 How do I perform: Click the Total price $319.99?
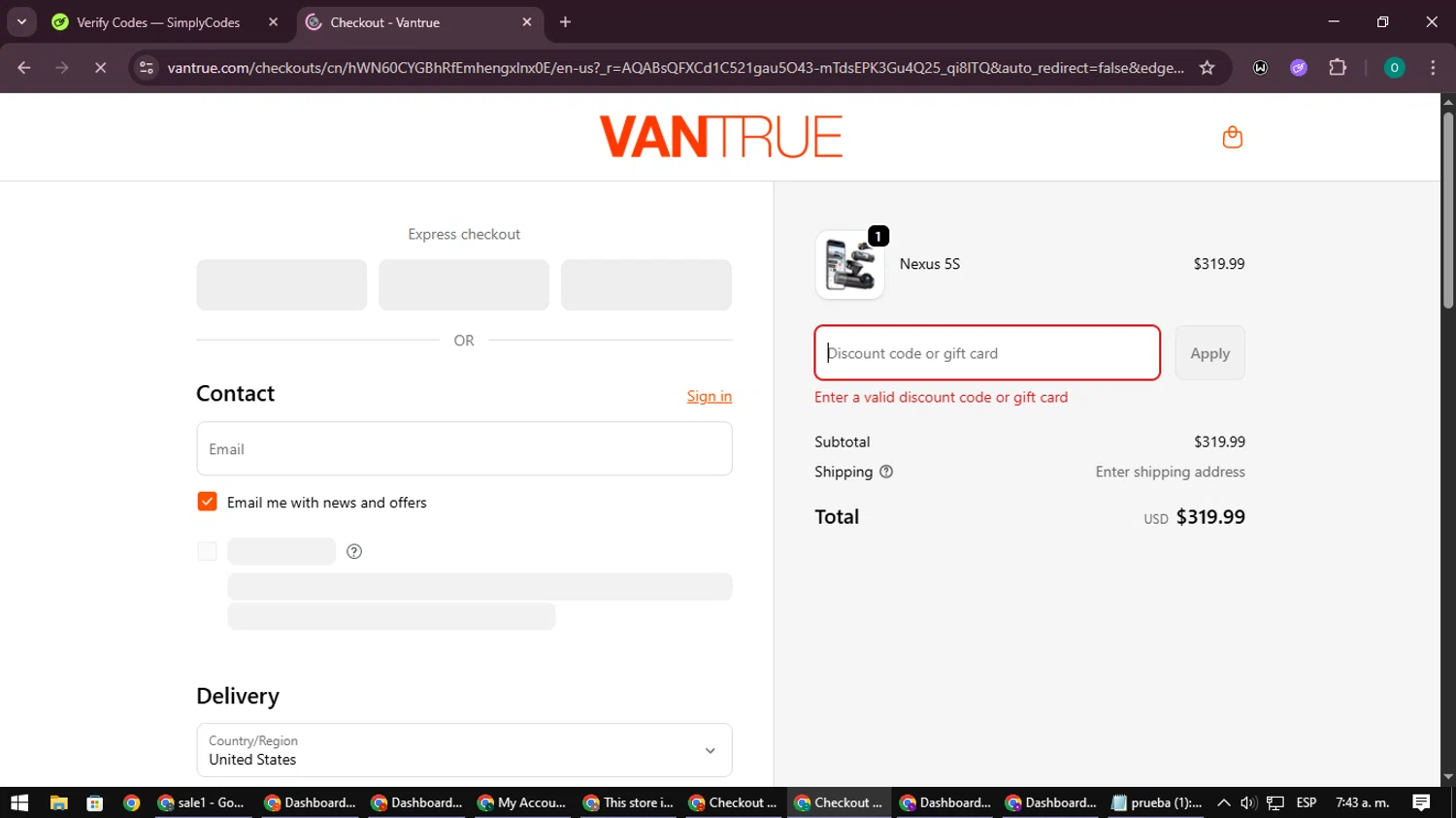[x=1210, y=517]
